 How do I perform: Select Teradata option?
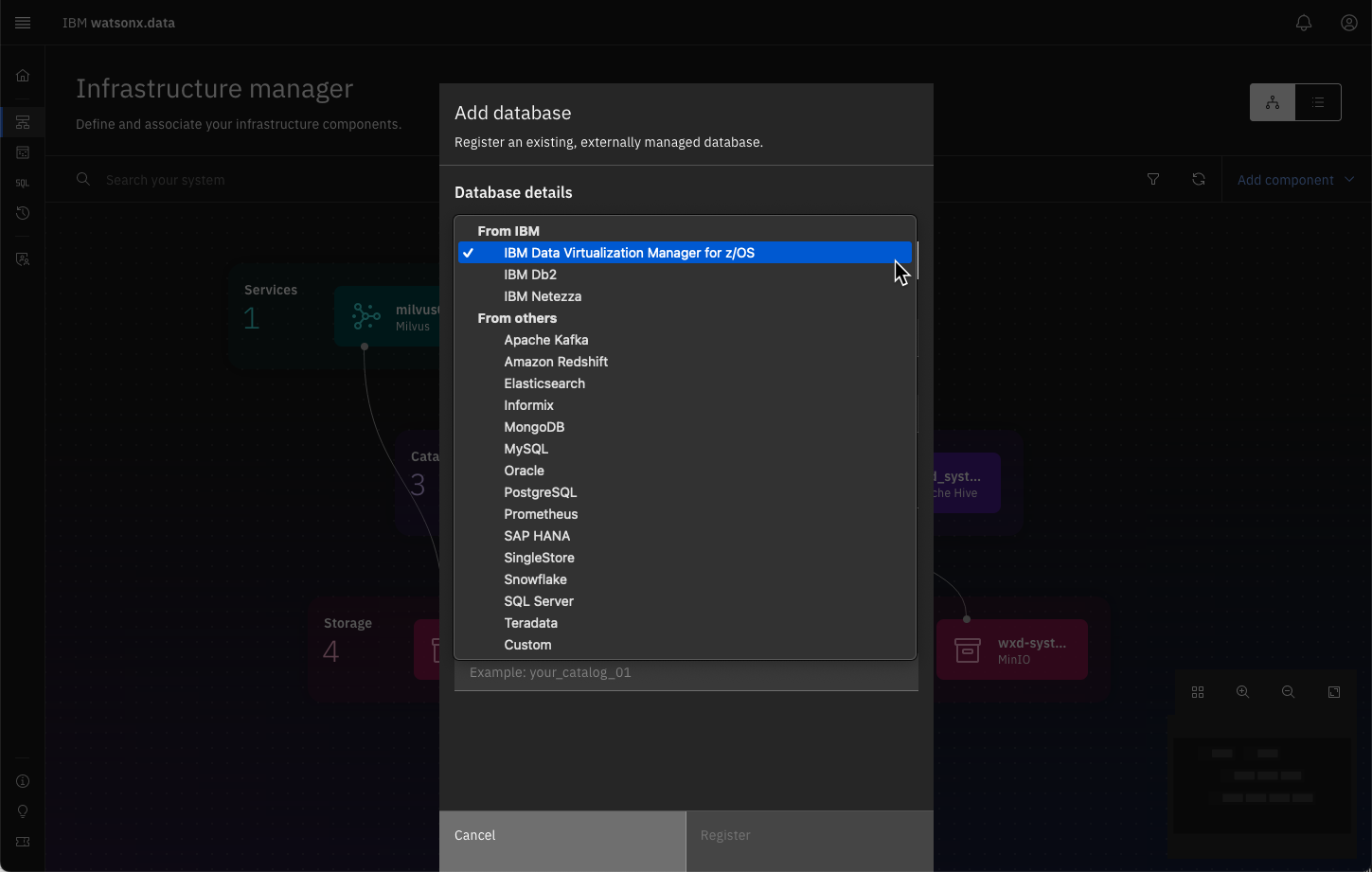click(x=685, y=623)
